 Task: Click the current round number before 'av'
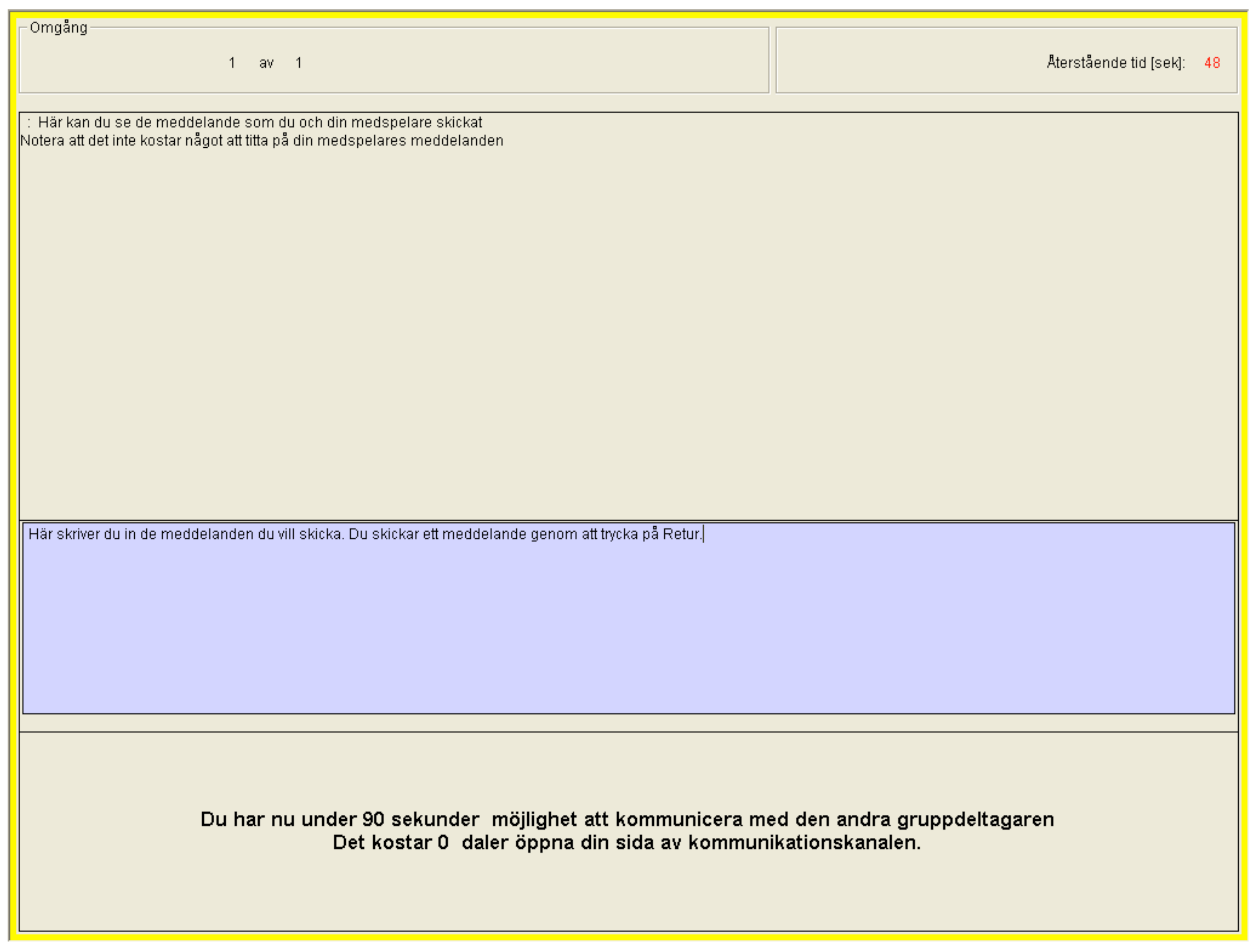coord(232,63)
